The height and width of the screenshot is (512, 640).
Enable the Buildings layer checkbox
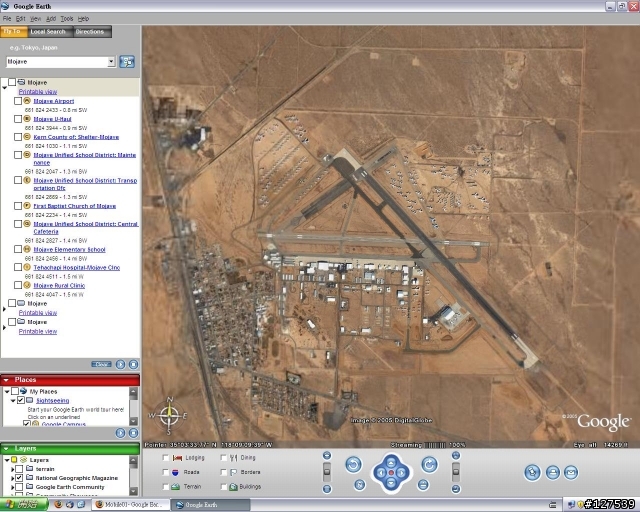pyautogui.click(x=224, y=487)
